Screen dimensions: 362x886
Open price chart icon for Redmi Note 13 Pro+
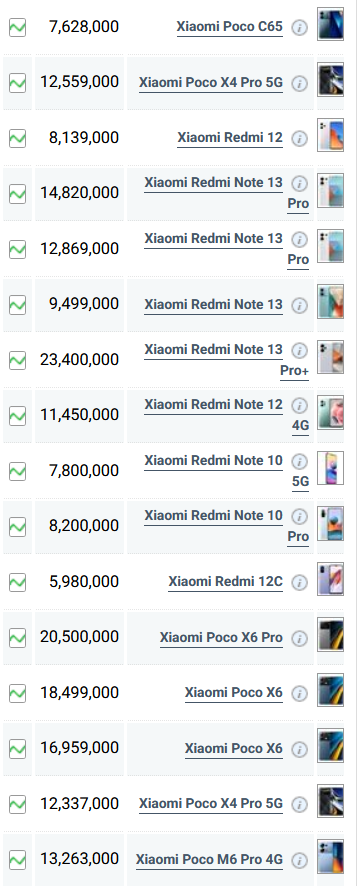pos(18,360)
